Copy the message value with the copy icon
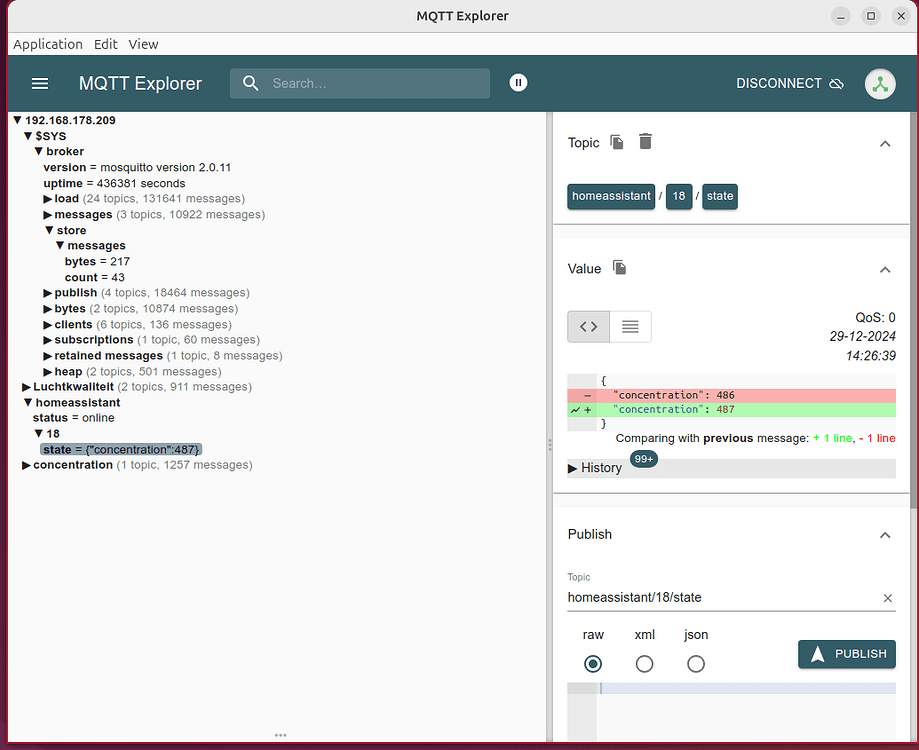 618,268
